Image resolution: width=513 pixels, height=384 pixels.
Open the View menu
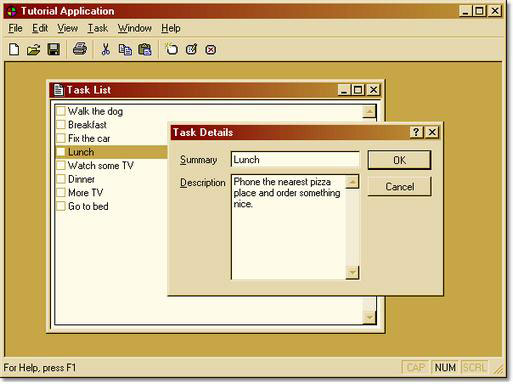pos(67,28)
